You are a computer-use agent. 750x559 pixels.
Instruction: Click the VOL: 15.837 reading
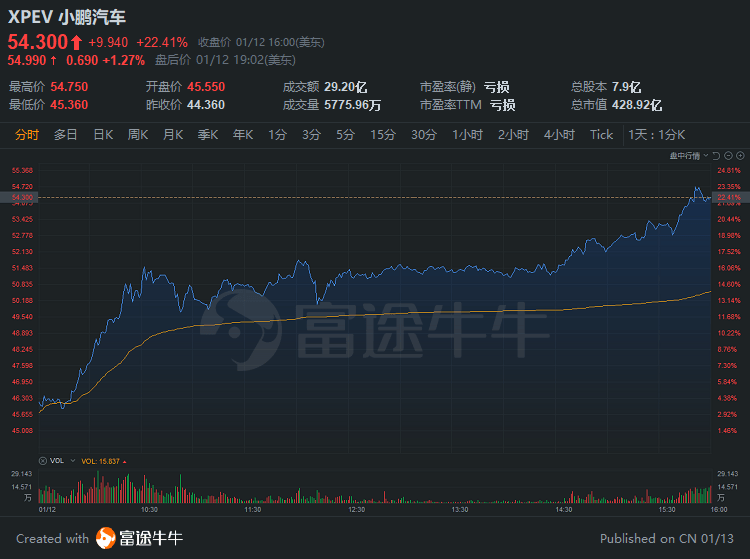[x=100, y=461]
